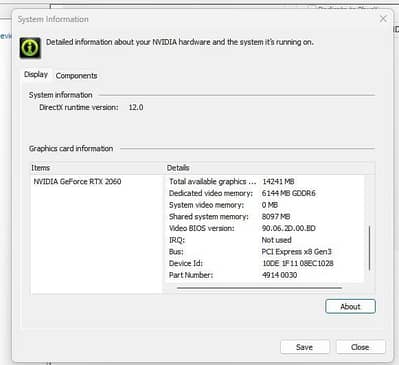The image size is (399, 365).
Task: Click the horizontal scrollbar under Details list
Action: tap(260, 288)
